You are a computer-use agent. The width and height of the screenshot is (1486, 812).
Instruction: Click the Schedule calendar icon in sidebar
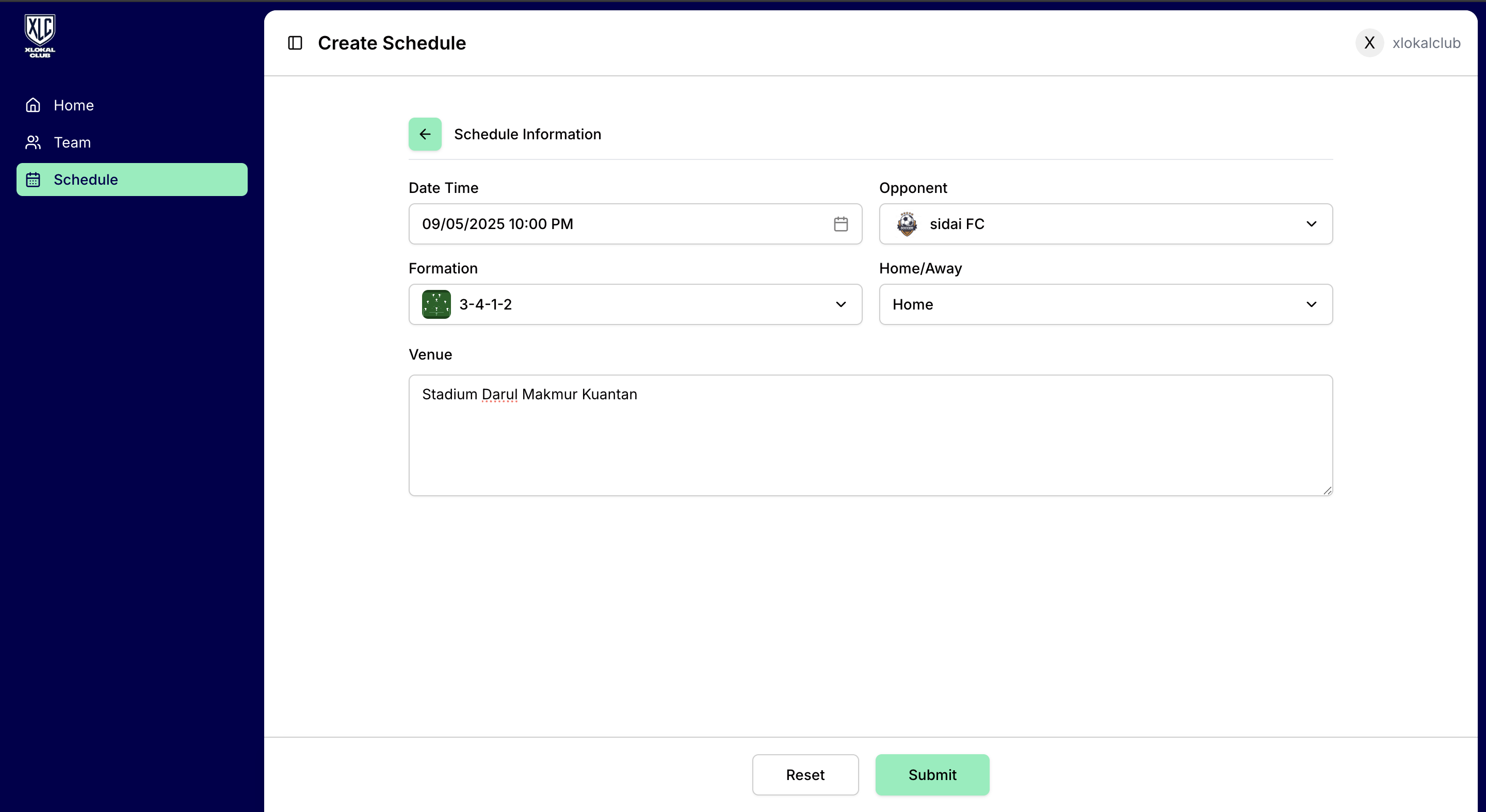pyautogui.click(x=33, y=180)
